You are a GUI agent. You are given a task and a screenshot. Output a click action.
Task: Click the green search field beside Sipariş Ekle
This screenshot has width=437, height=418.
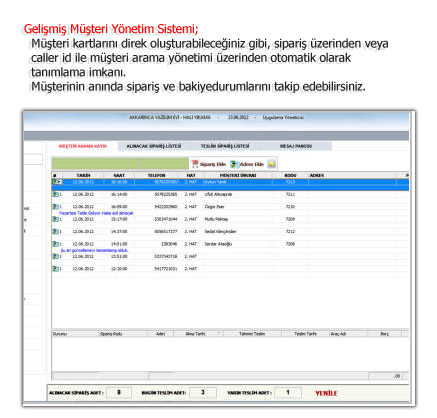coord(120,164)
